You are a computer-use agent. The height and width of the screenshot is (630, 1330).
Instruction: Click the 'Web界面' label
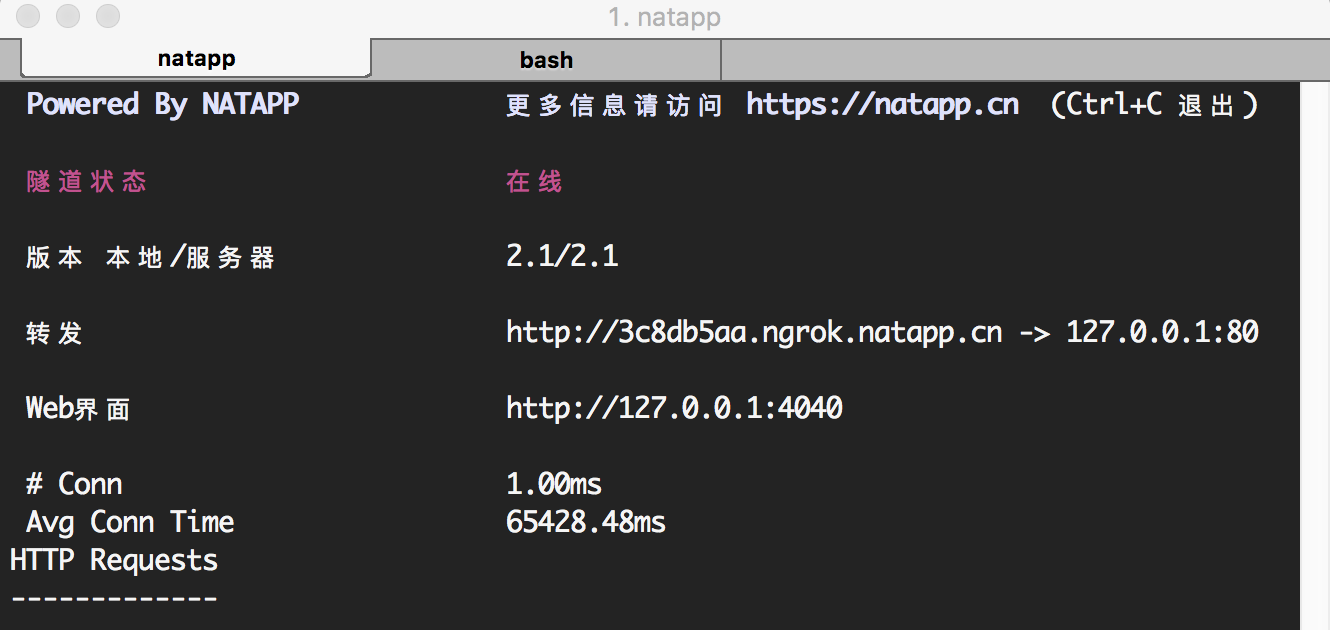[x=78, y=409]
